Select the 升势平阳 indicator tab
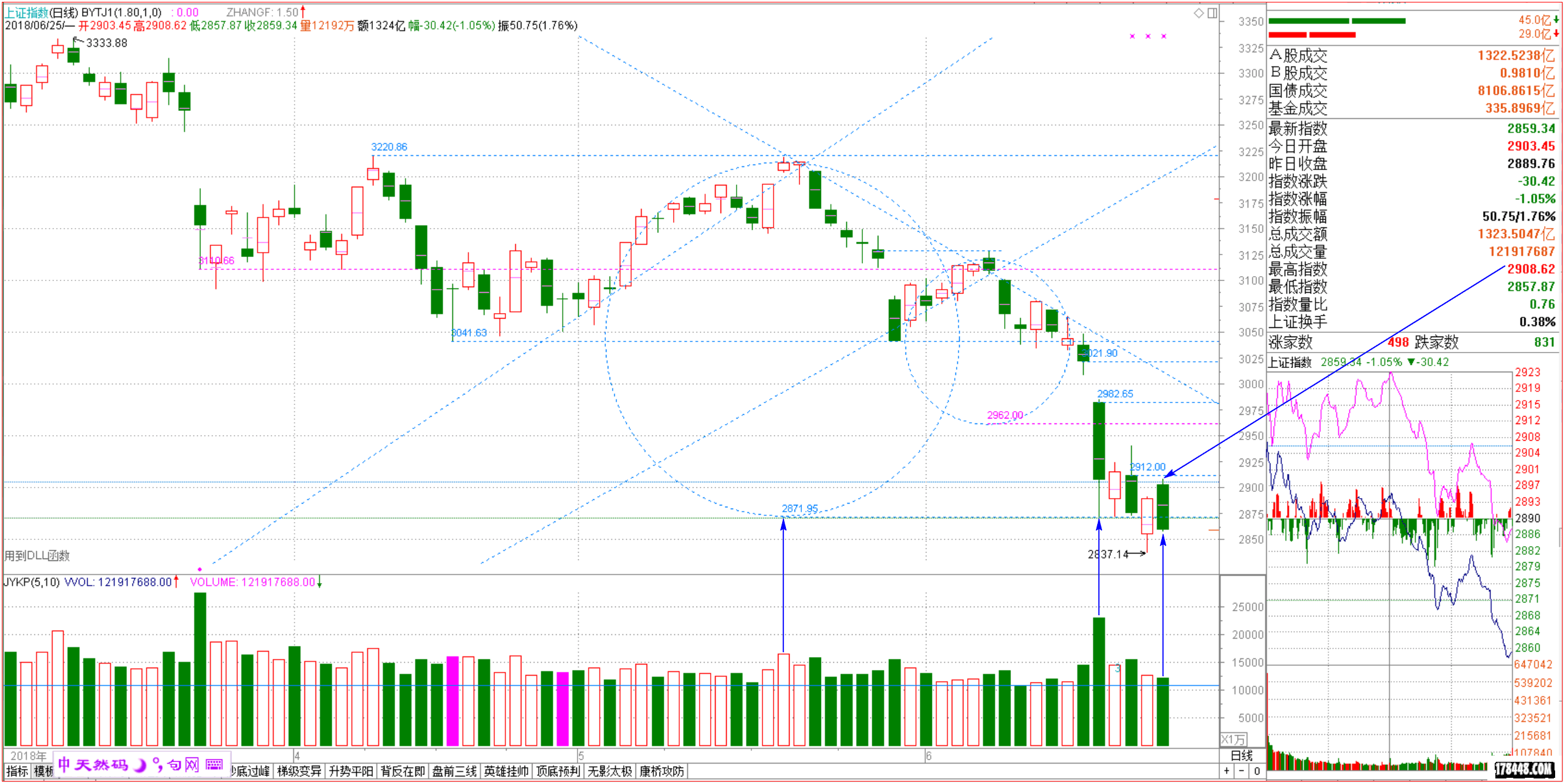Viewport: 1565px width, 784px height. point(351,771)
